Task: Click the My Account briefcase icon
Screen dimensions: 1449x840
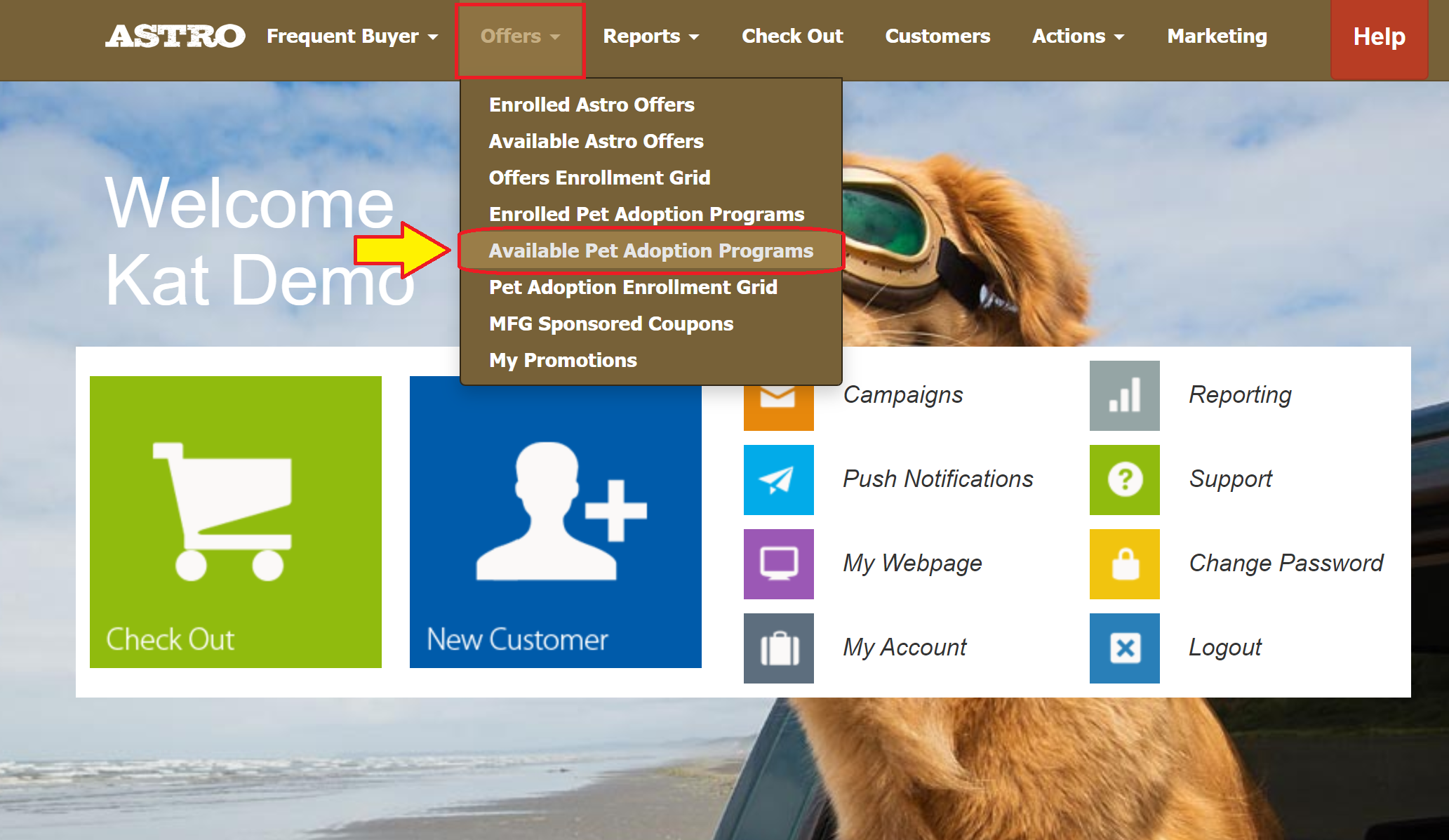Action: click(x=778, y=648)
